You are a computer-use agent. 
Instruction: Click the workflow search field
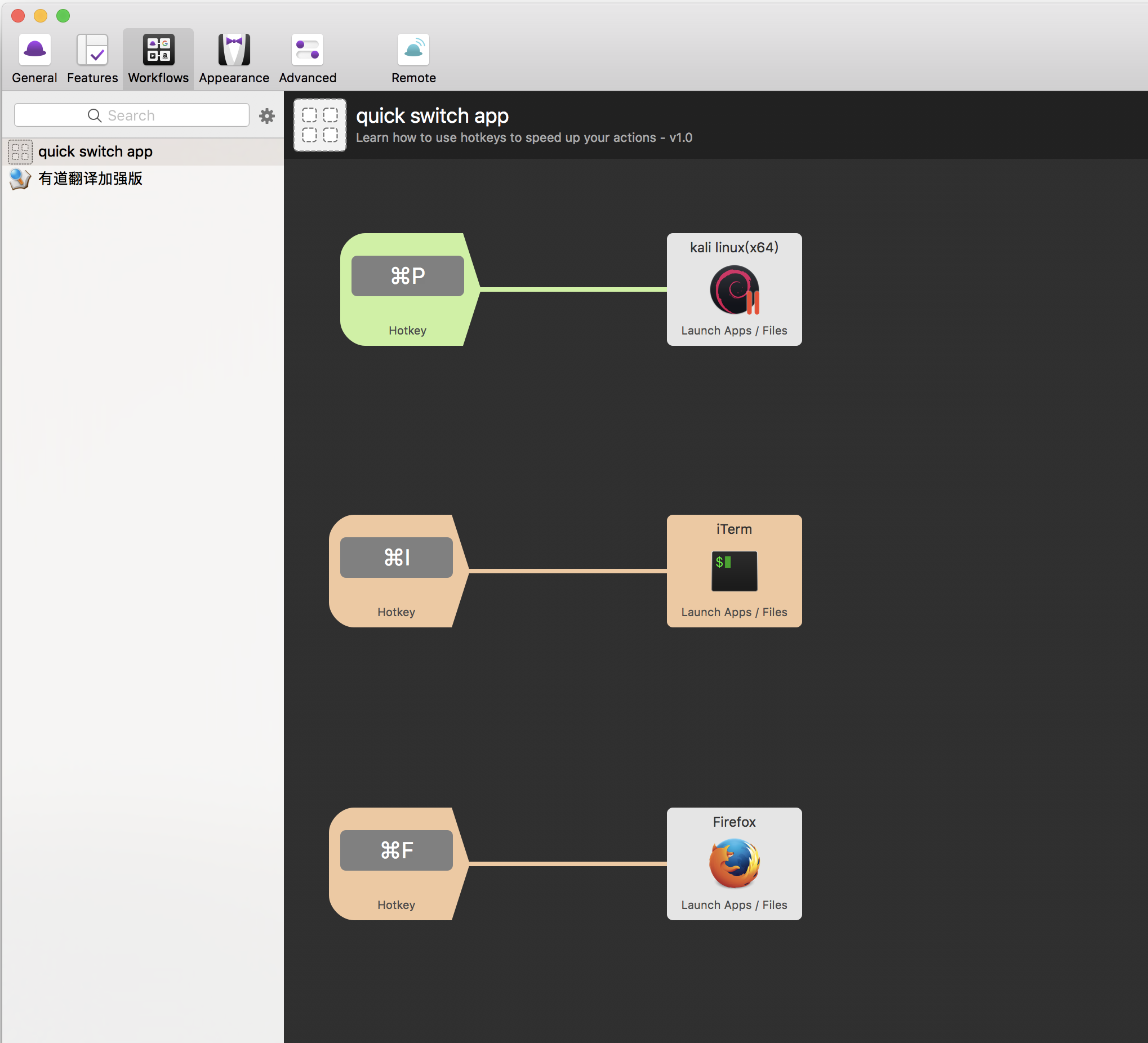coord(132,115)
